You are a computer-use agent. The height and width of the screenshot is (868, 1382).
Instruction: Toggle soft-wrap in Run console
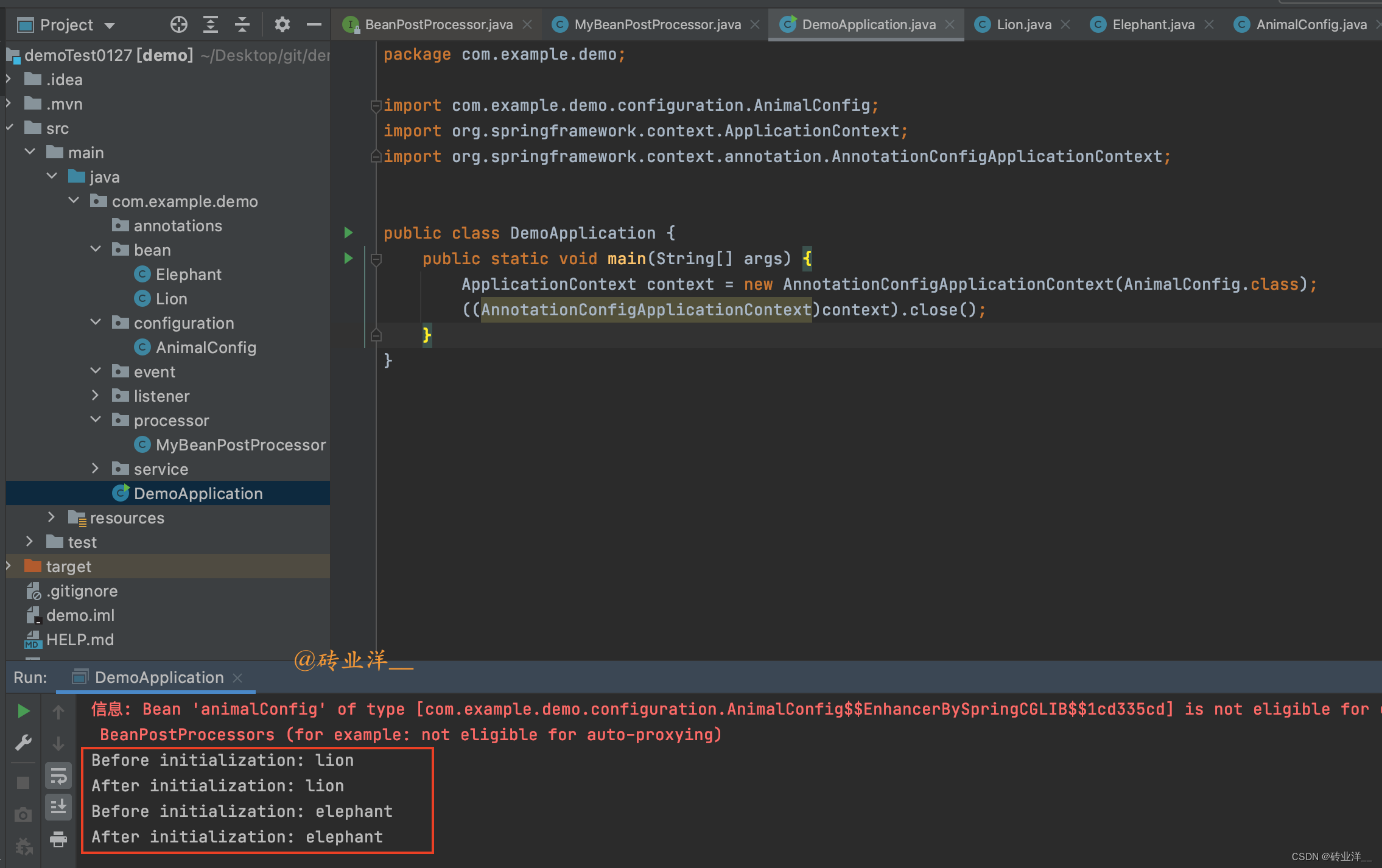58,776
